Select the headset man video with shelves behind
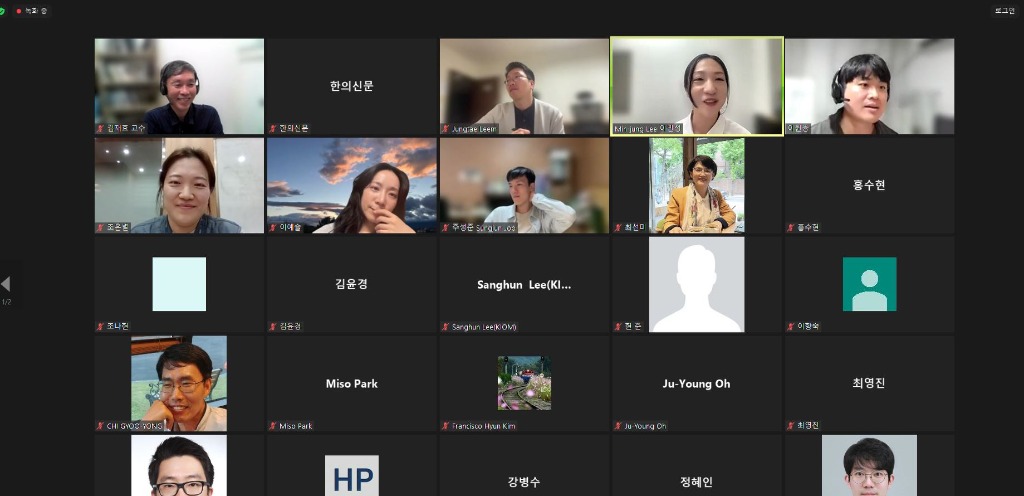 click(179, 86)
